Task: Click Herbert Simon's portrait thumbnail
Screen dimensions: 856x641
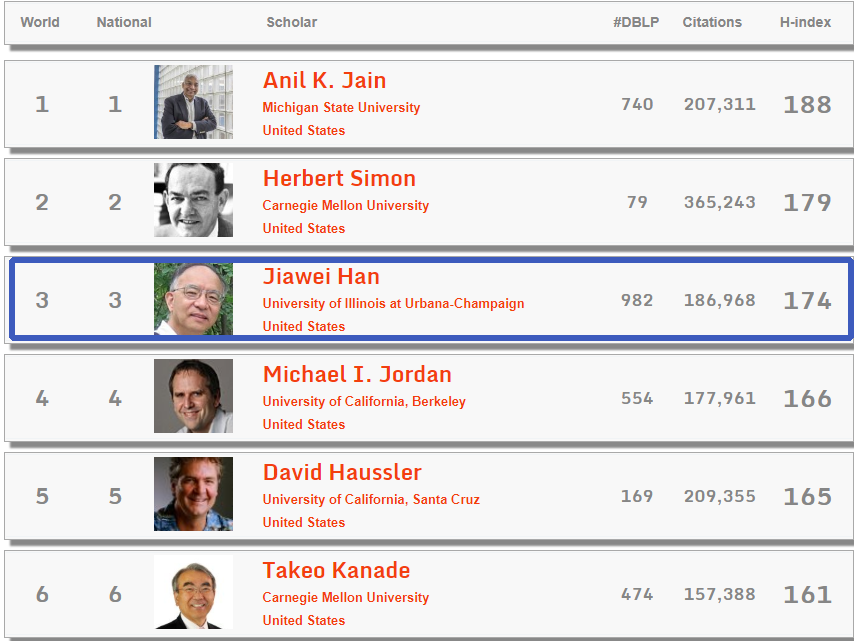Action: (x=193, y=200)
